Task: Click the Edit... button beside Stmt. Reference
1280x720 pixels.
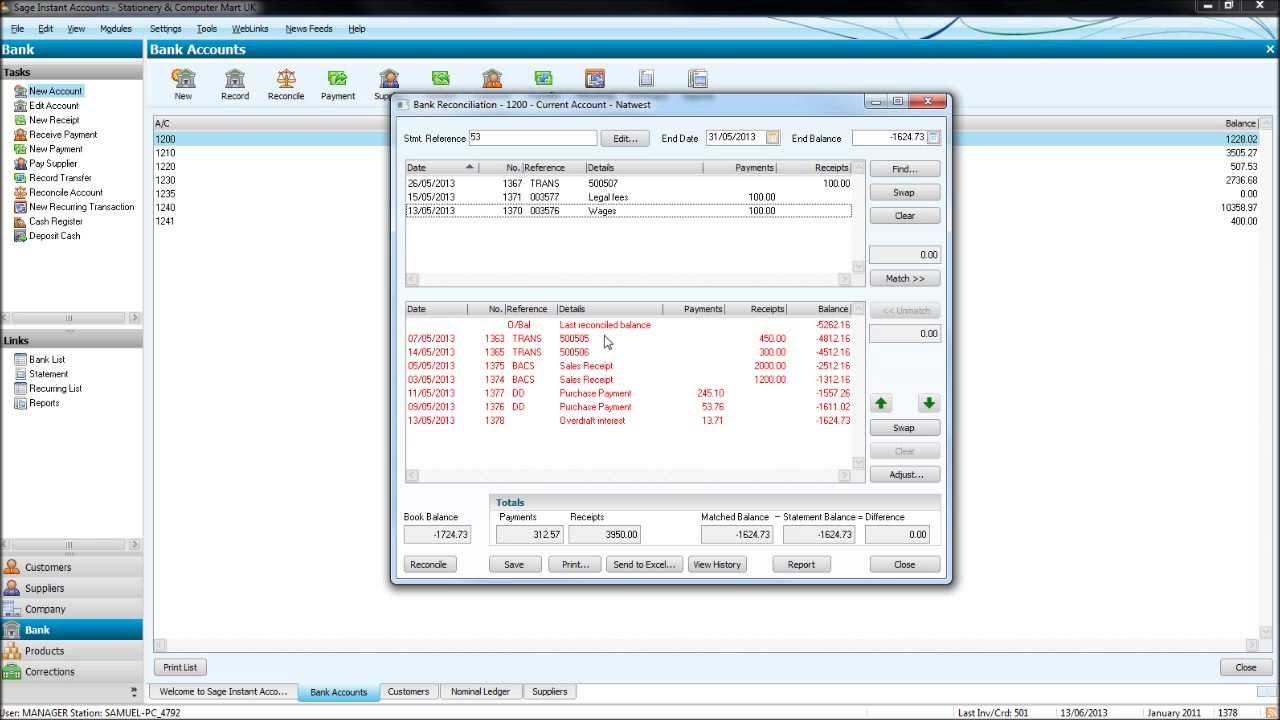Action: 626,138
